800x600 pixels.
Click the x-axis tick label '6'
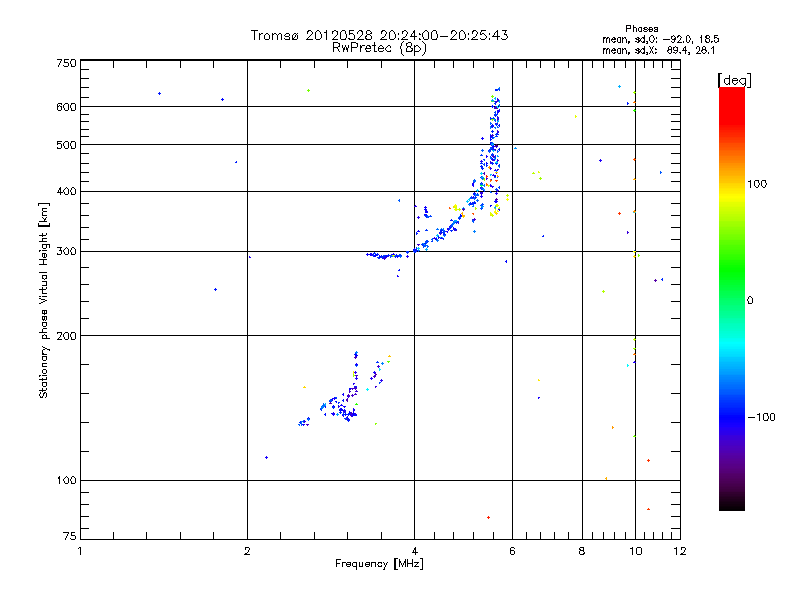click(513, 551)
